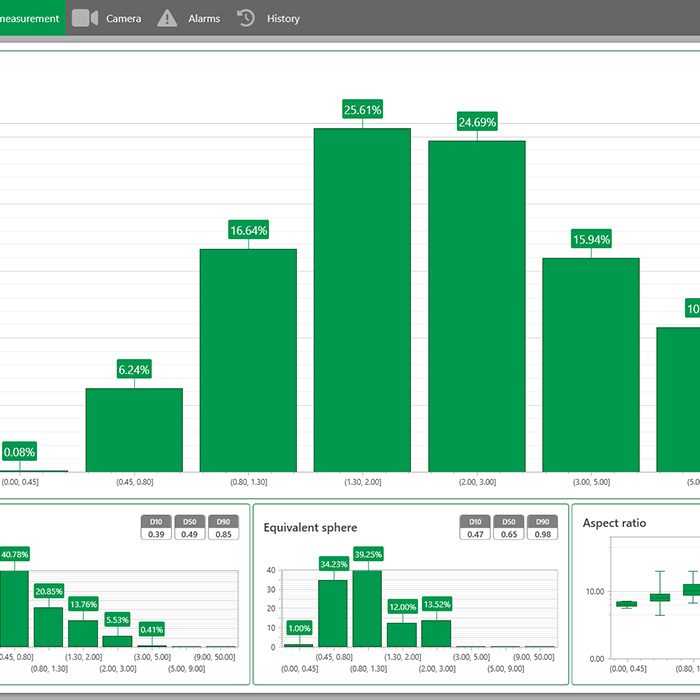Click the 25.61% bar in main chart

362,300
